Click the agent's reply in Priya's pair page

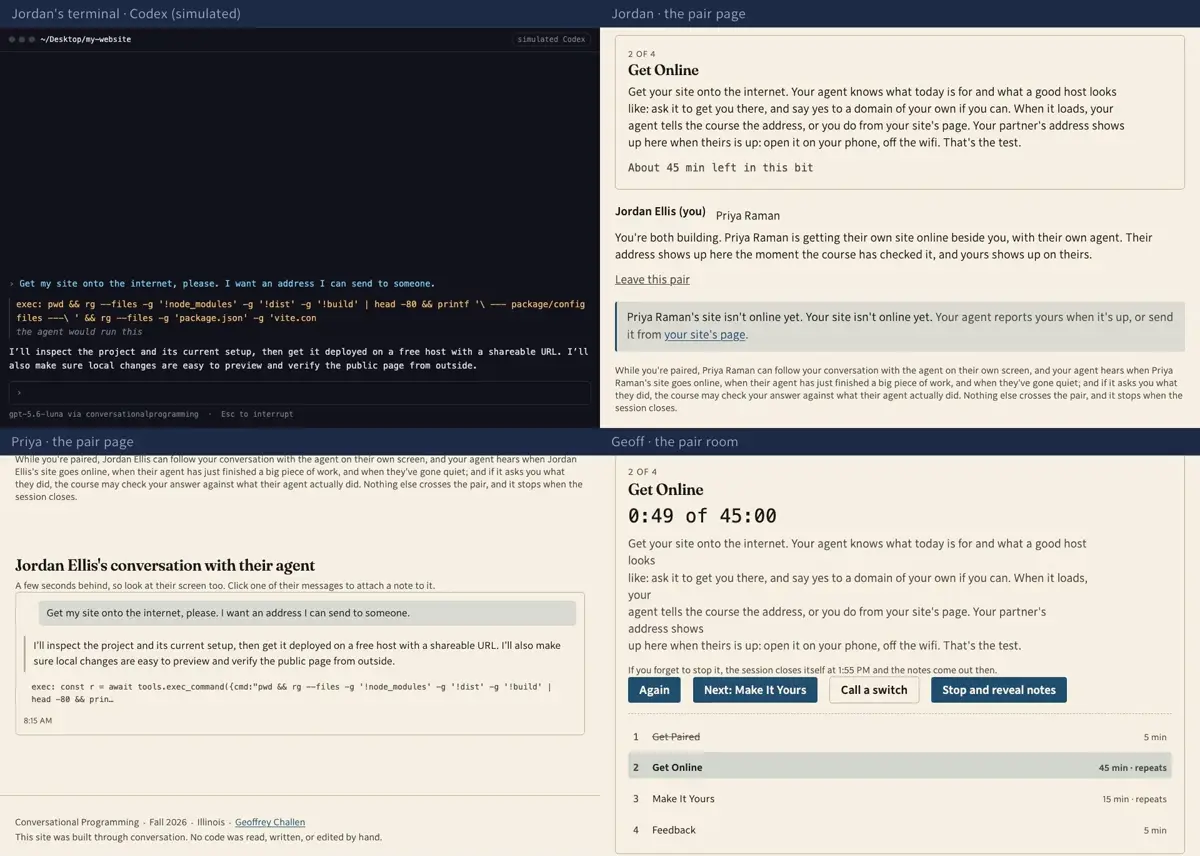pos(299,653)
